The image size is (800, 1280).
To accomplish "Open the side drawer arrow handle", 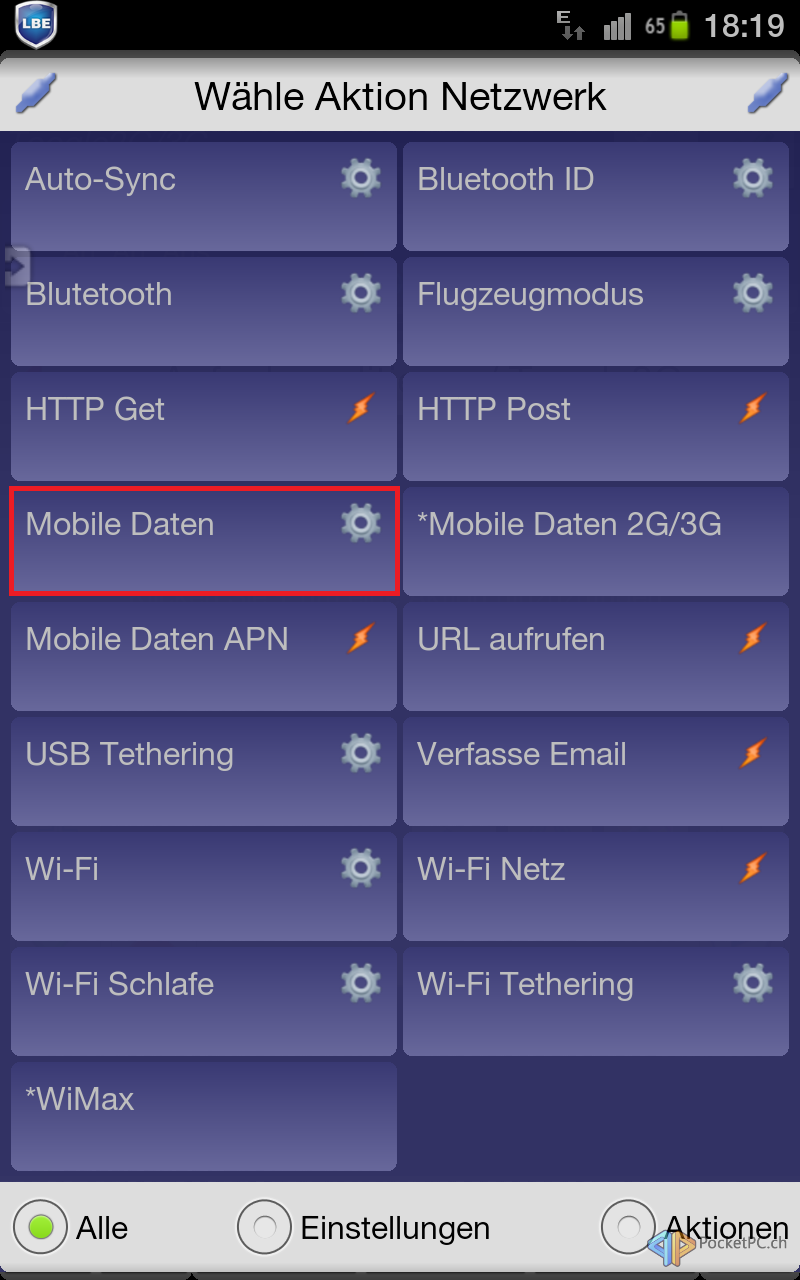I will click(16, 266).
